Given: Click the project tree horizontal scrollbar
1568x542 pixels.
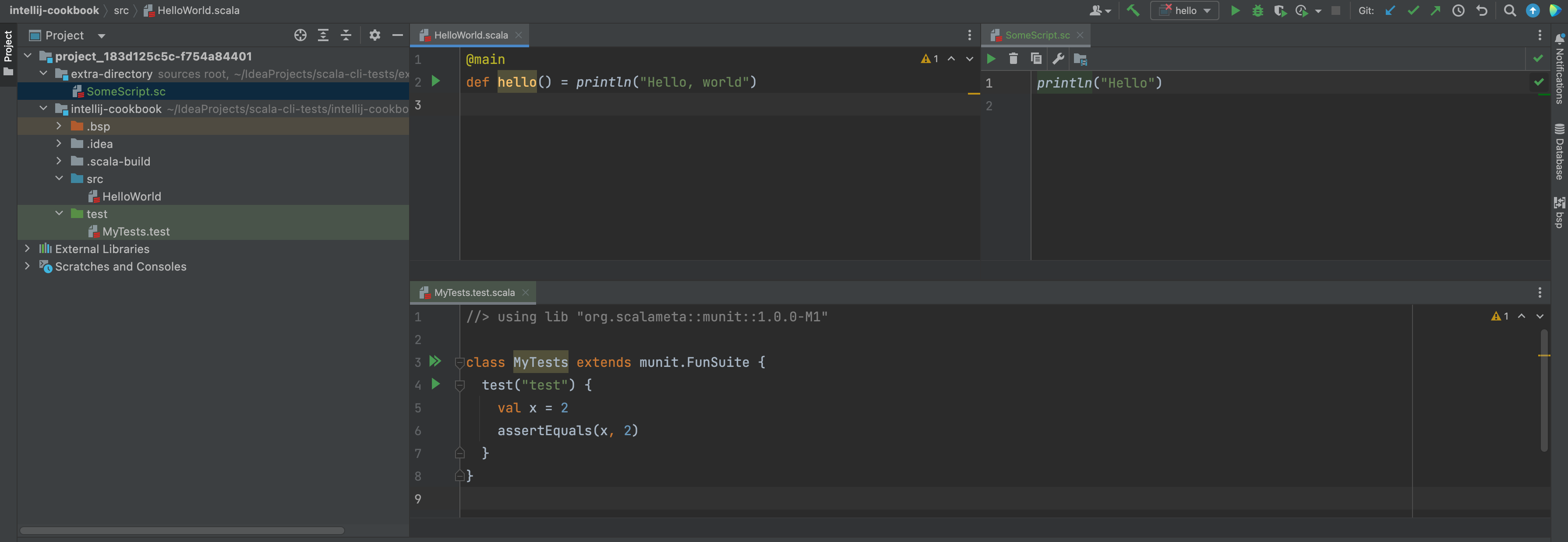Looking at the screenshot, I should [182, 531].
